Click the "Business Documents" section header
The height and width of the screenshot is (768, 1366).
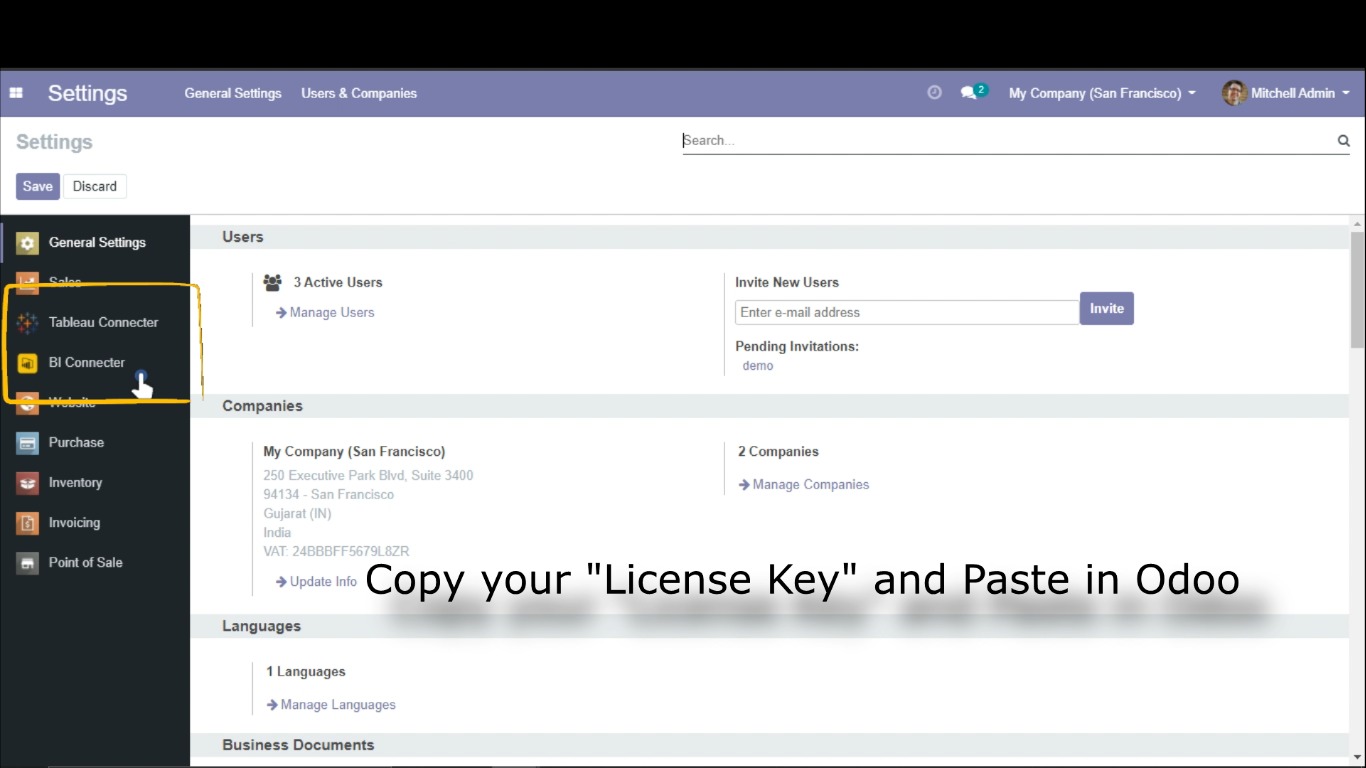[298, 745]
